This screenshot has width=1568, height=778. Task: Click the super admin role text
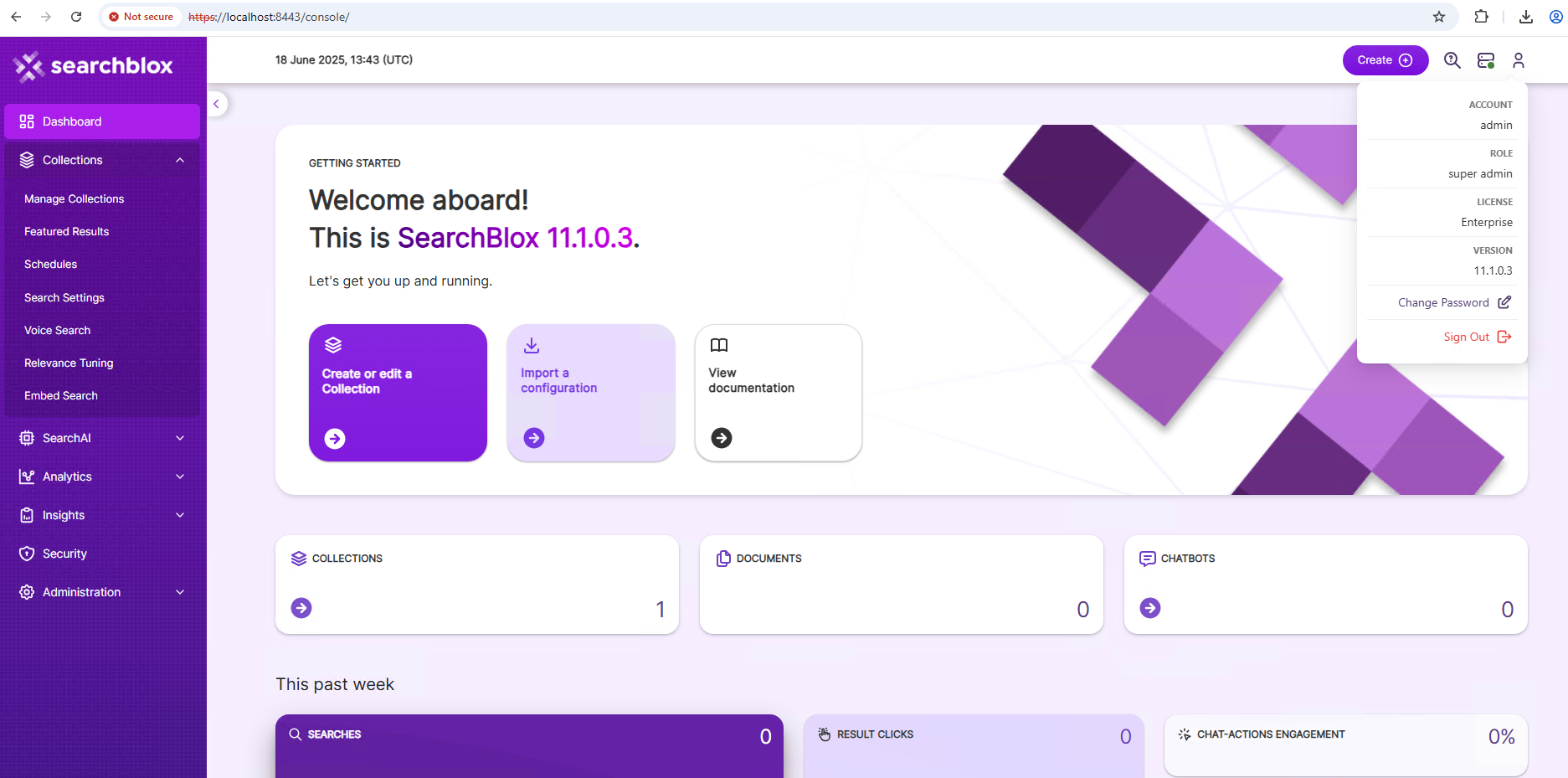coord(1480,173)
